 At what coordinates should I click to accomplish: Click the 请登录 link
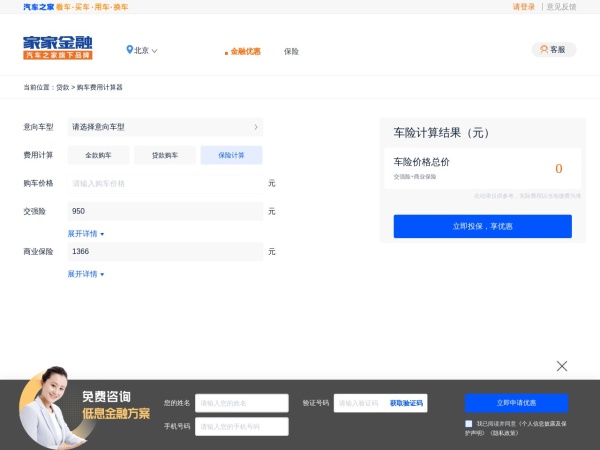[523, 7]
